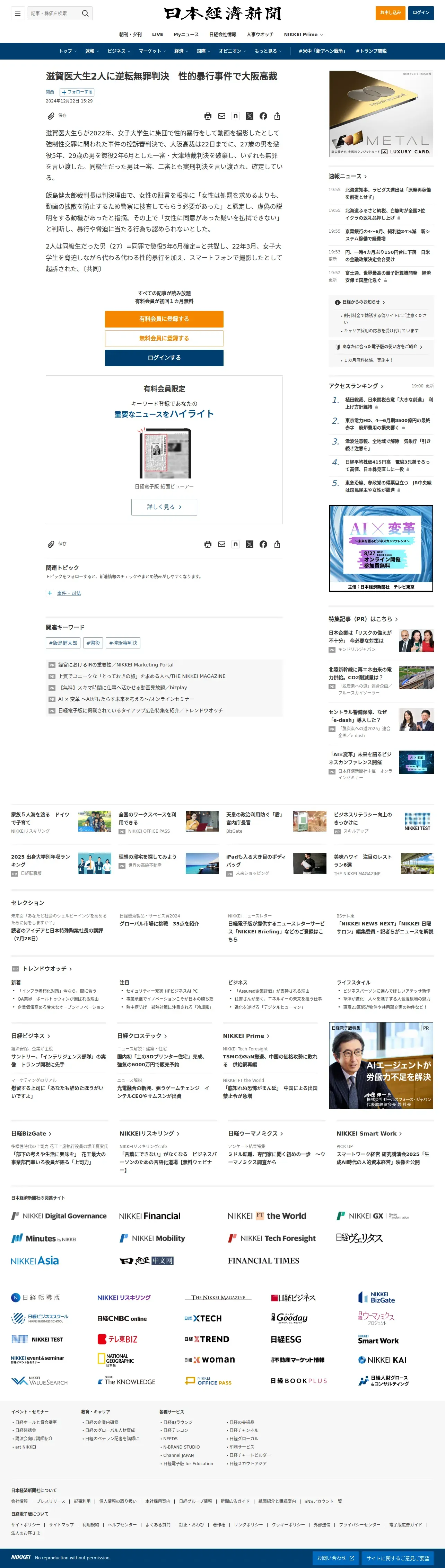Open the Myニュース menu item
Image resolution: width=445 pixels, height=1568 pixels.
pos(186,35)
